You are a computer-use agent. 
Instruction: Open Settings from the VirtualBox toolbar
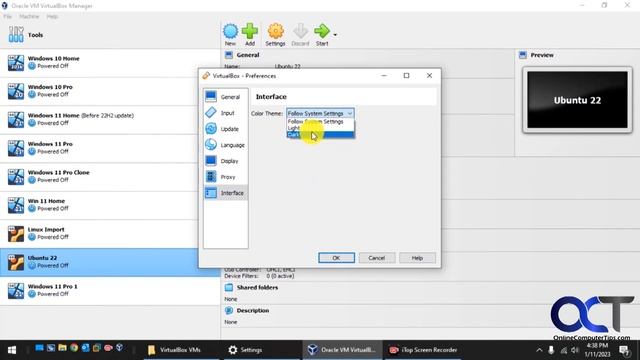[275, 35]
